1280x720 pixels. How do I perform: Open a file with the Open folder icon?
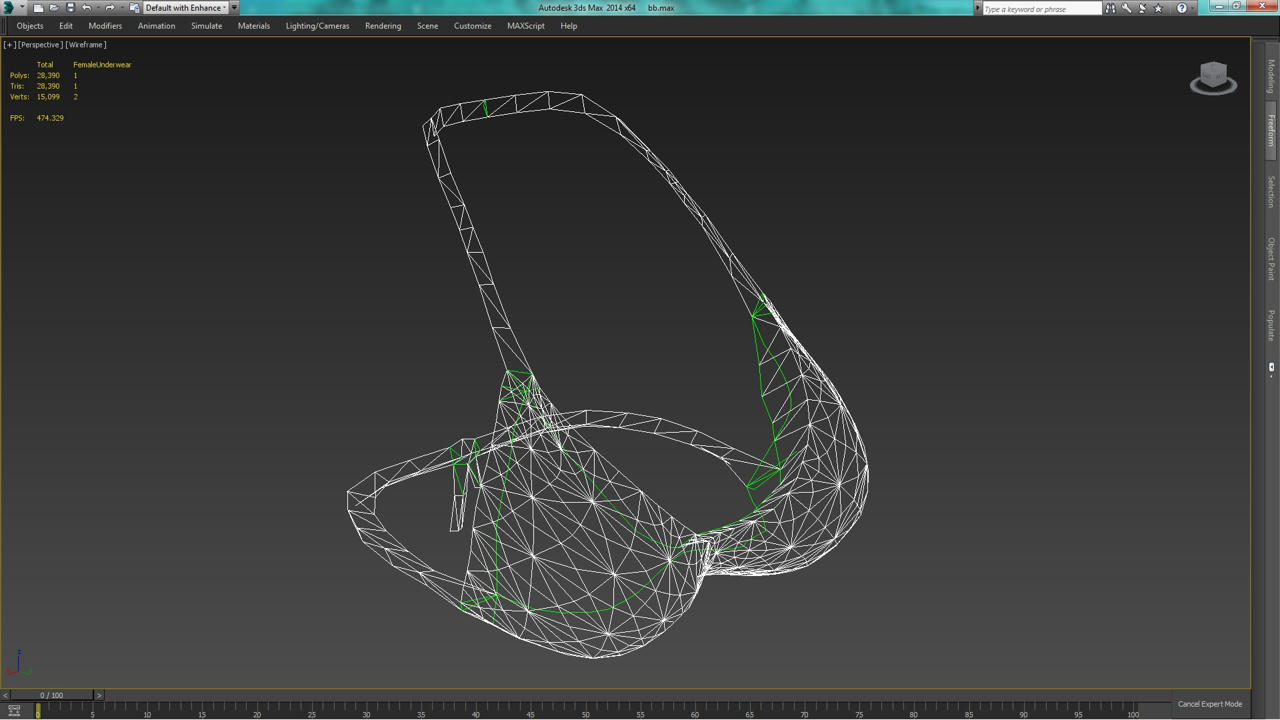coord(54,8)
